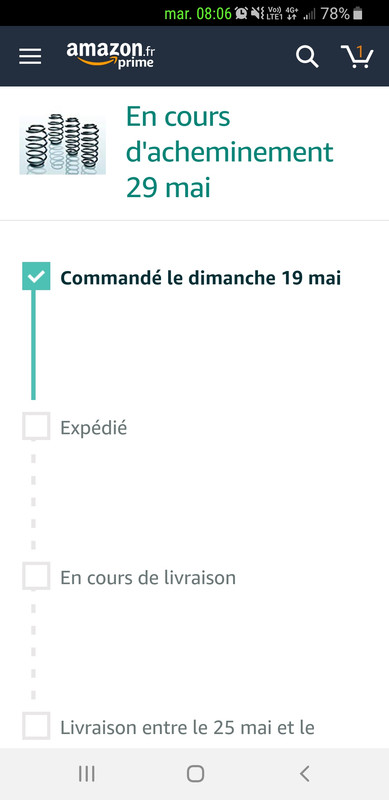Click the Expédié step checkbox

click(36, 426)
